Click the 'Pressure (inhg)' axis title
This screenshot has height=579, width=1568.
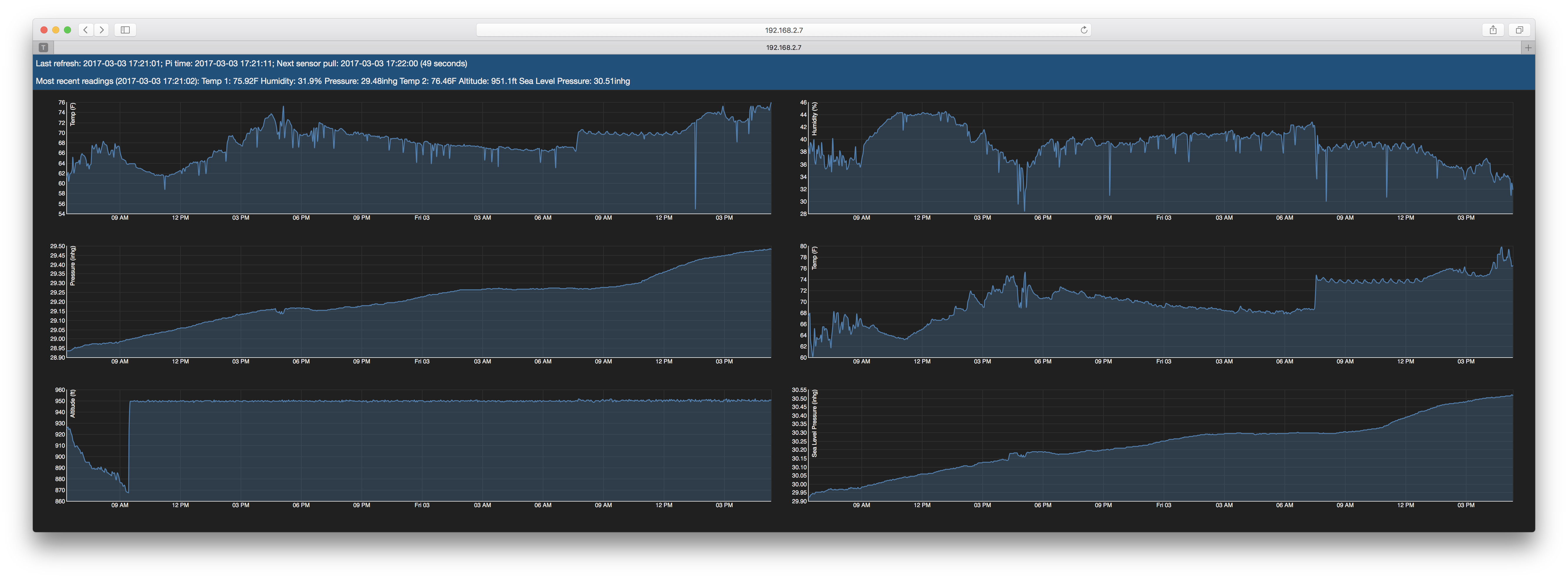pyautogui.click(x=73, y=266)
